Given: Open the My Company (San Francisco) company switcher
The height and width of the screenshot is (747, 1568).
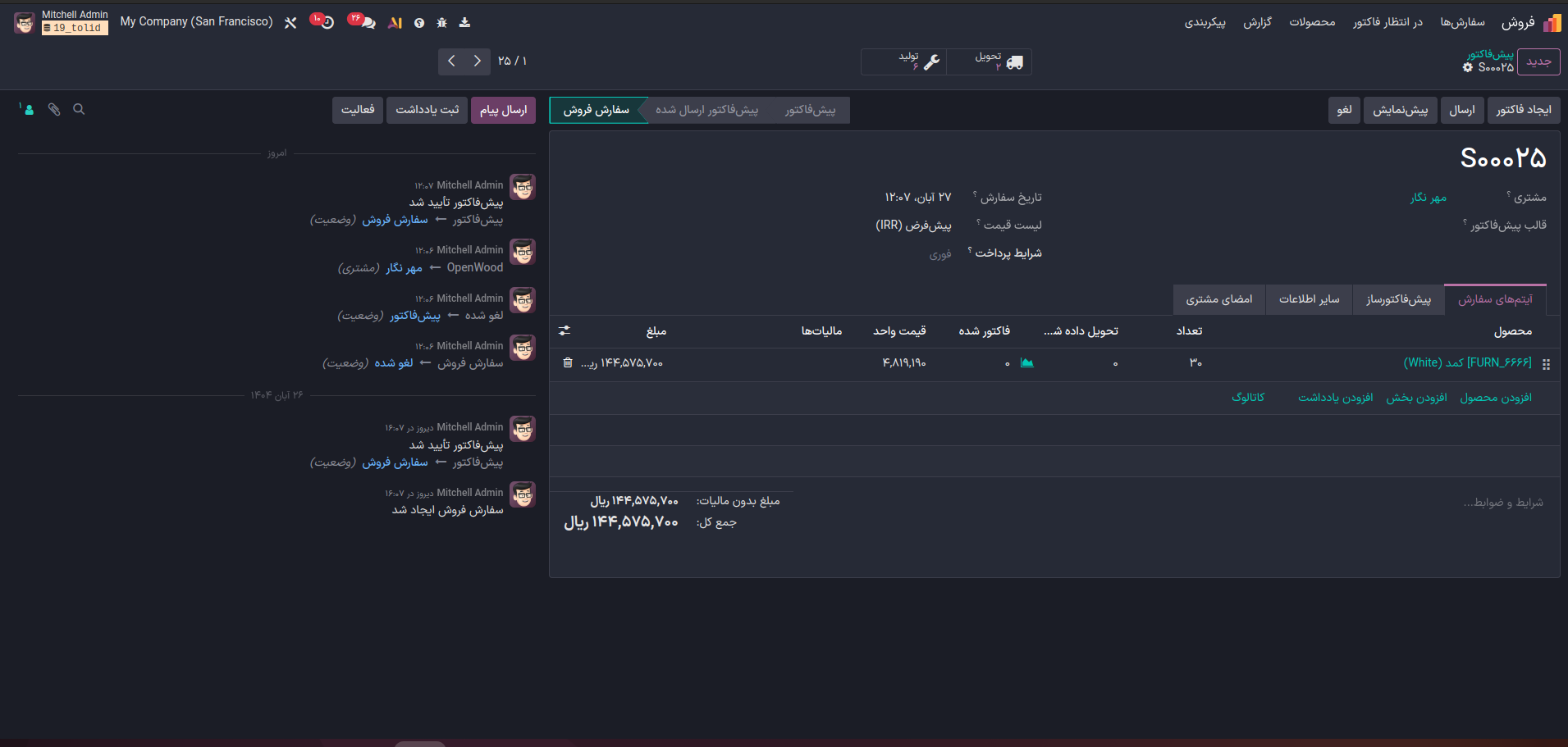Looking at the screenshot, I should [196, 22].
